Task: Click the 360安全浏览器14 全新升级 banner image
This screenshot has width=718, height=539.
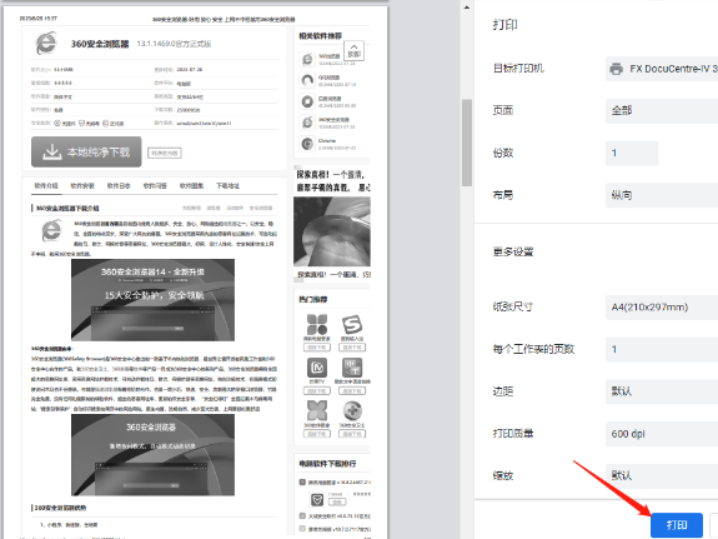Action: 153,300
